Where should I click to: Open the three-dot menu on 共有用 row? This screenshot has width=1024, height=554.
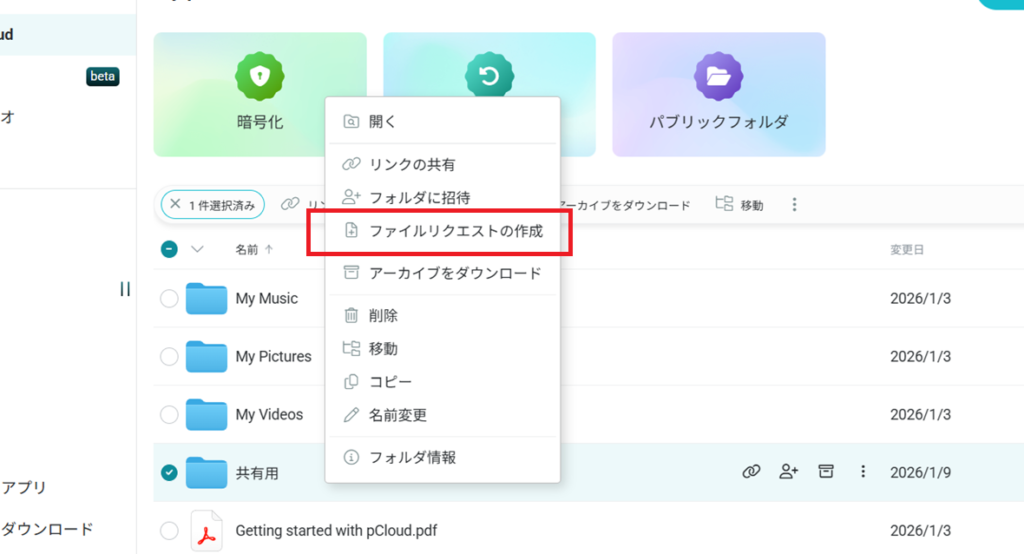863,472
